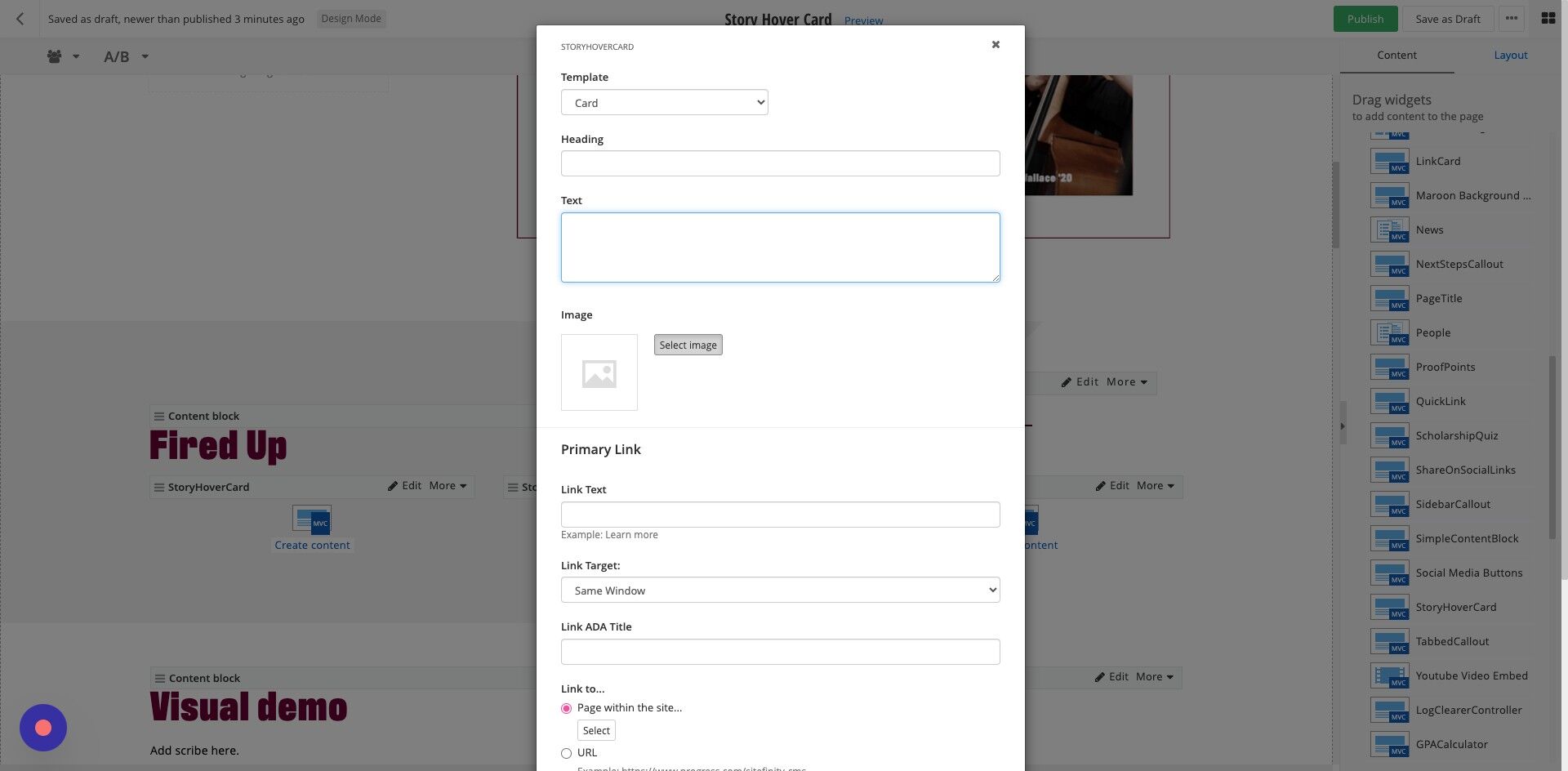
Task: Open the Preview link
Action: (x=863, y=20)
